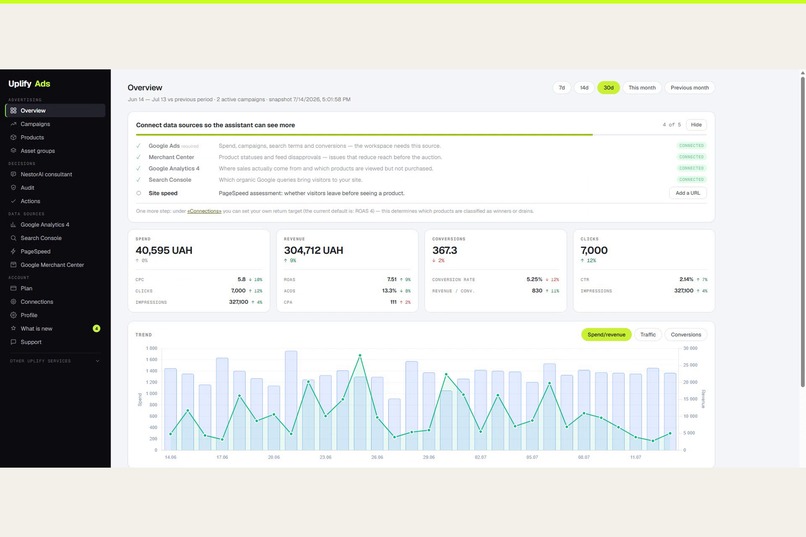Hide the connect data sources panel

pos(696,125)
